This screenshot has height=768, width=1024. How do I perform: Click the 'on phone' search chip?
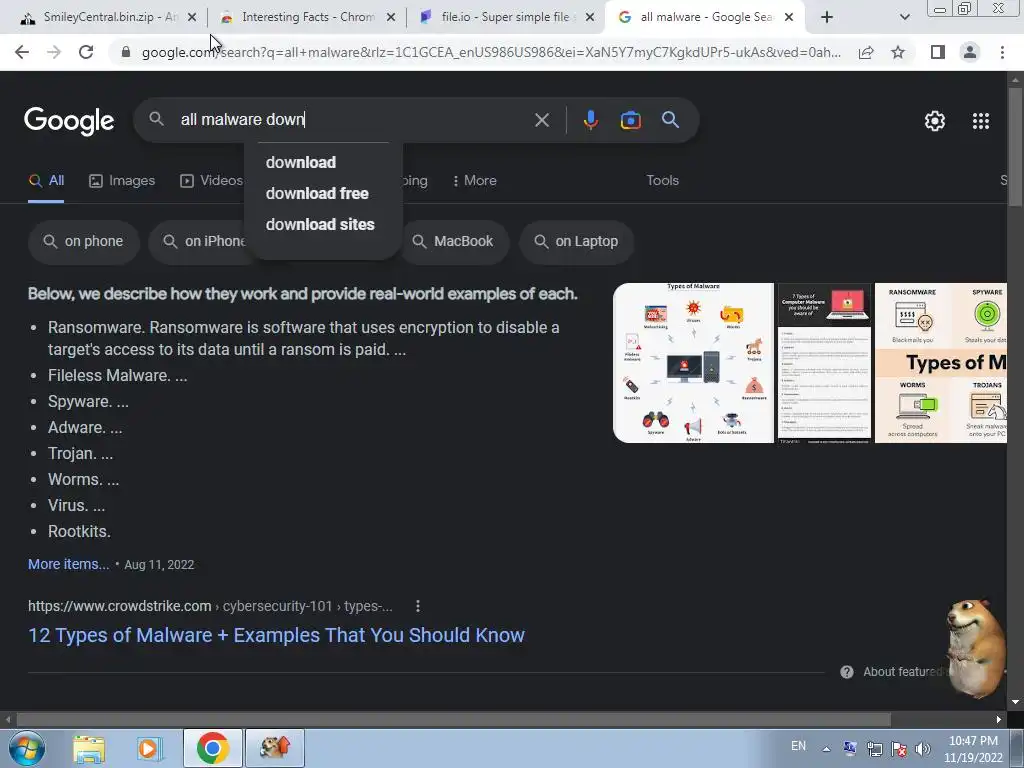(84, 242)
